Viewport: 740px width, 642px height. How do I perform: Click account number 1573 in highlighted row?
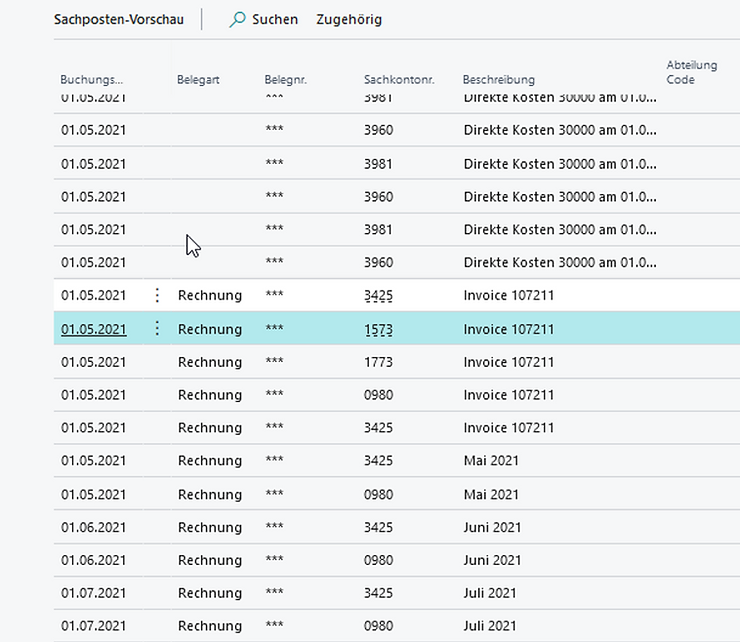point(378,329)
